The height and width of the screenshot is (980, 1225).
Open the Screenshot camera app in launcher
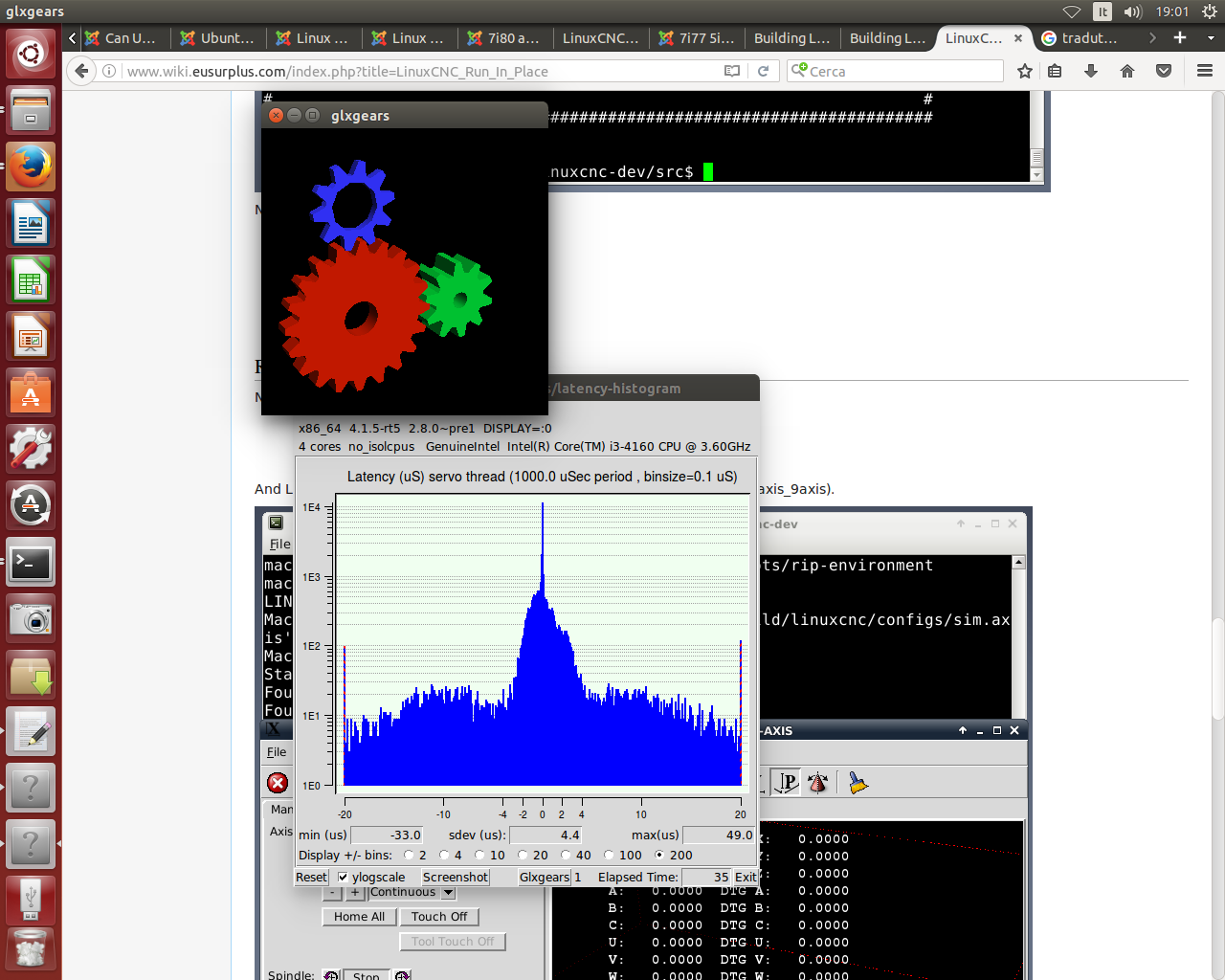pyautogui.click(x=31, y=618)
